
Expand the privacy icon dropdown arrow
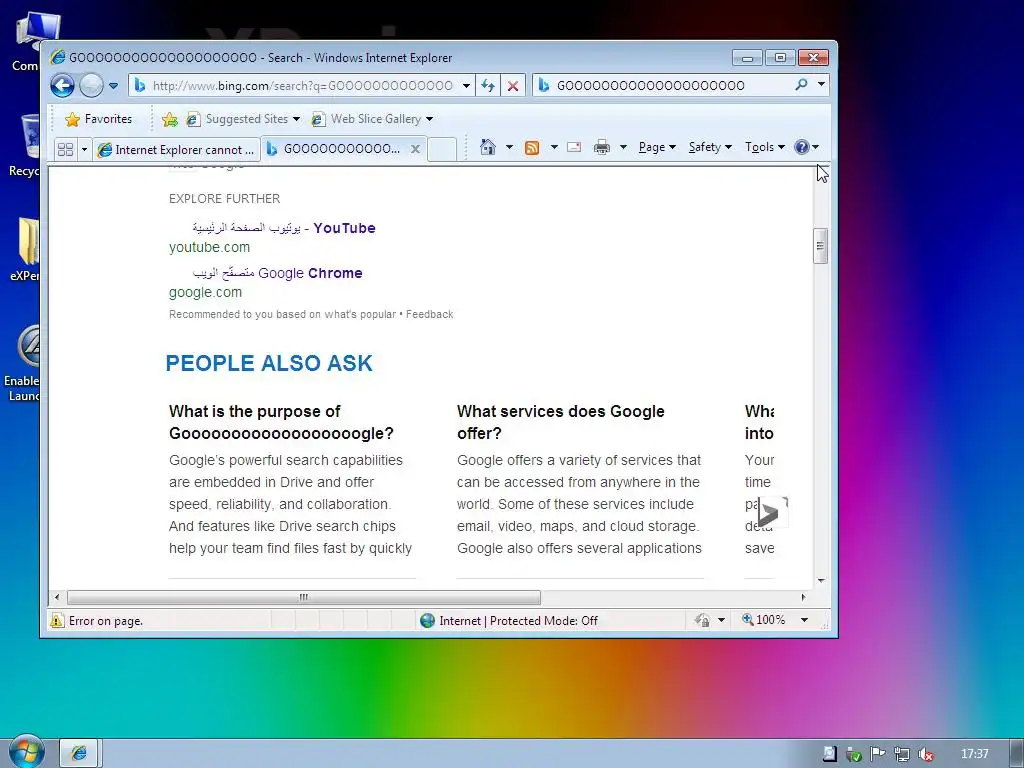(x=721, y=620)
